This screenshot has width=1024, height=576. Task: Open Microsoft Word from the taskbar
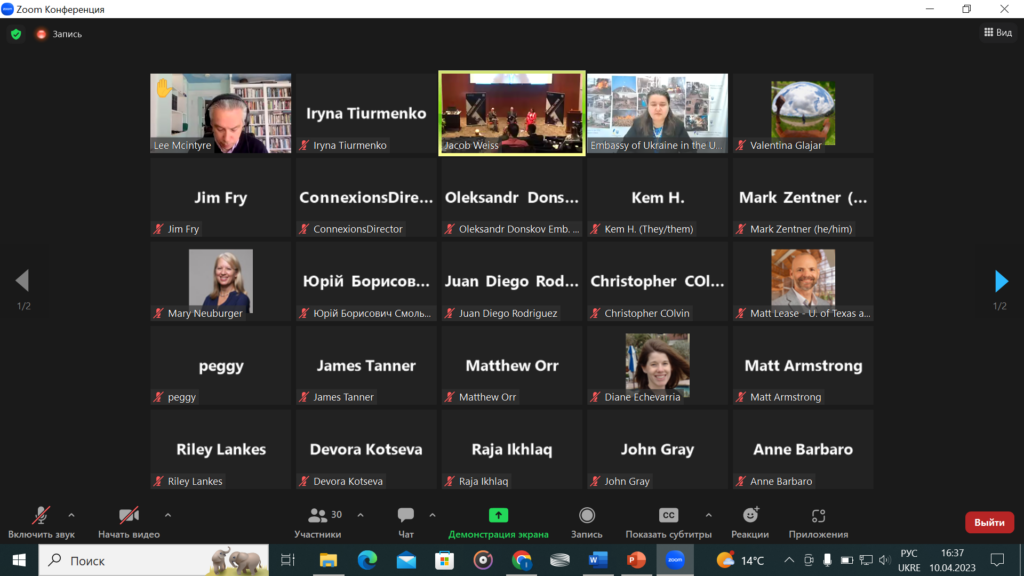point(598,560)
